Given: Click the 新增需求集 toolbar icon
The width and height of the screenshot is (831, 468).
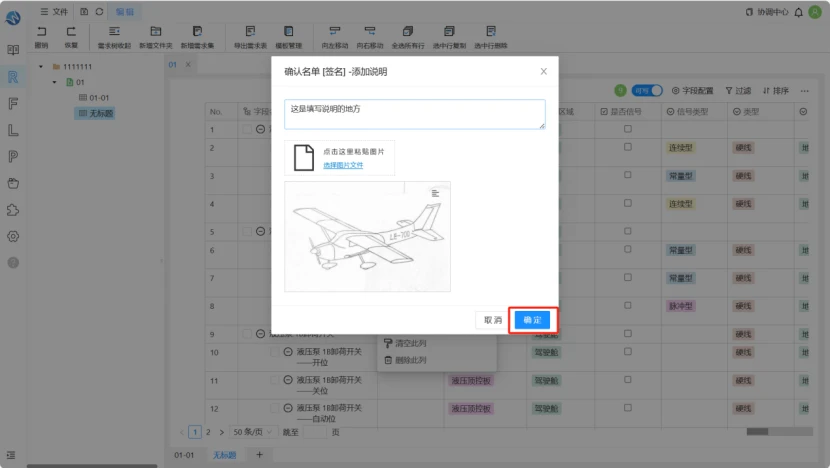Looking at the screenshot, I should 197,32.
